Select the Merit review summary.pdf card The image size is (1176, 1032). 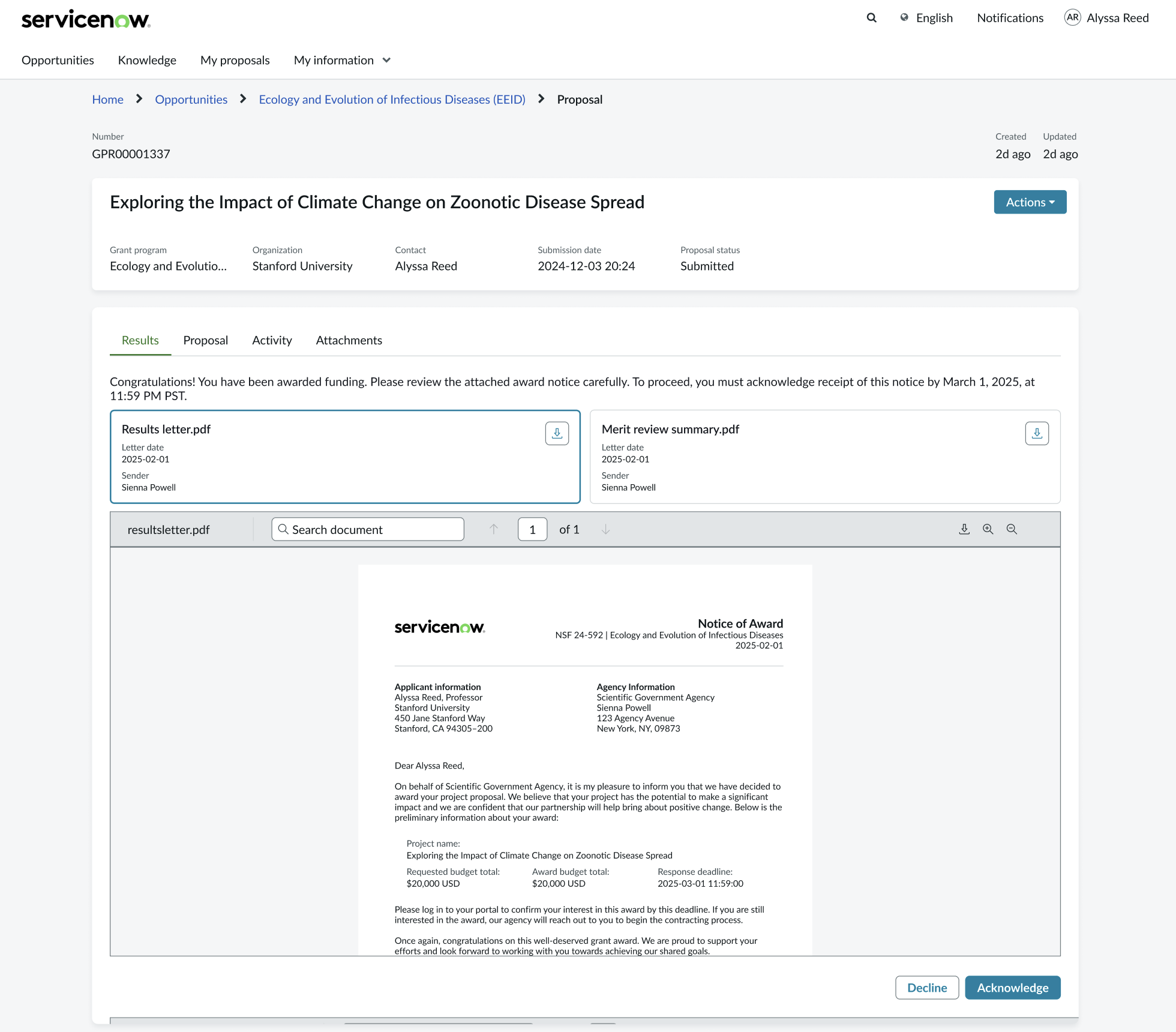pyautogui.click(x=825, y=457)
